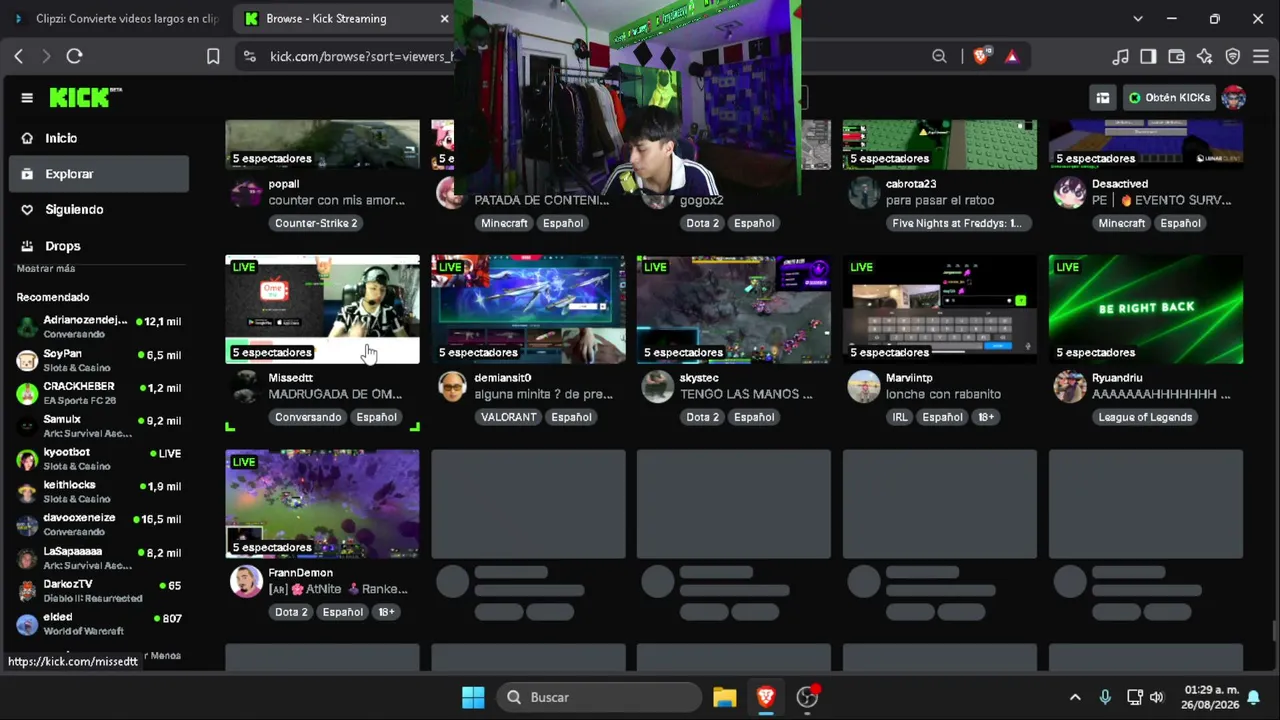Open the Drops section
1280x720 pixels.
[99, 246]
